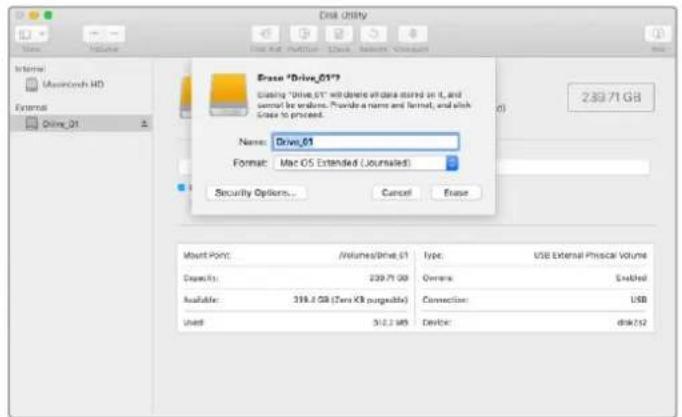Click the green zoom window button
Viewport: 682px width, 417px height.
pyautogui.click(x=48, y=15)
